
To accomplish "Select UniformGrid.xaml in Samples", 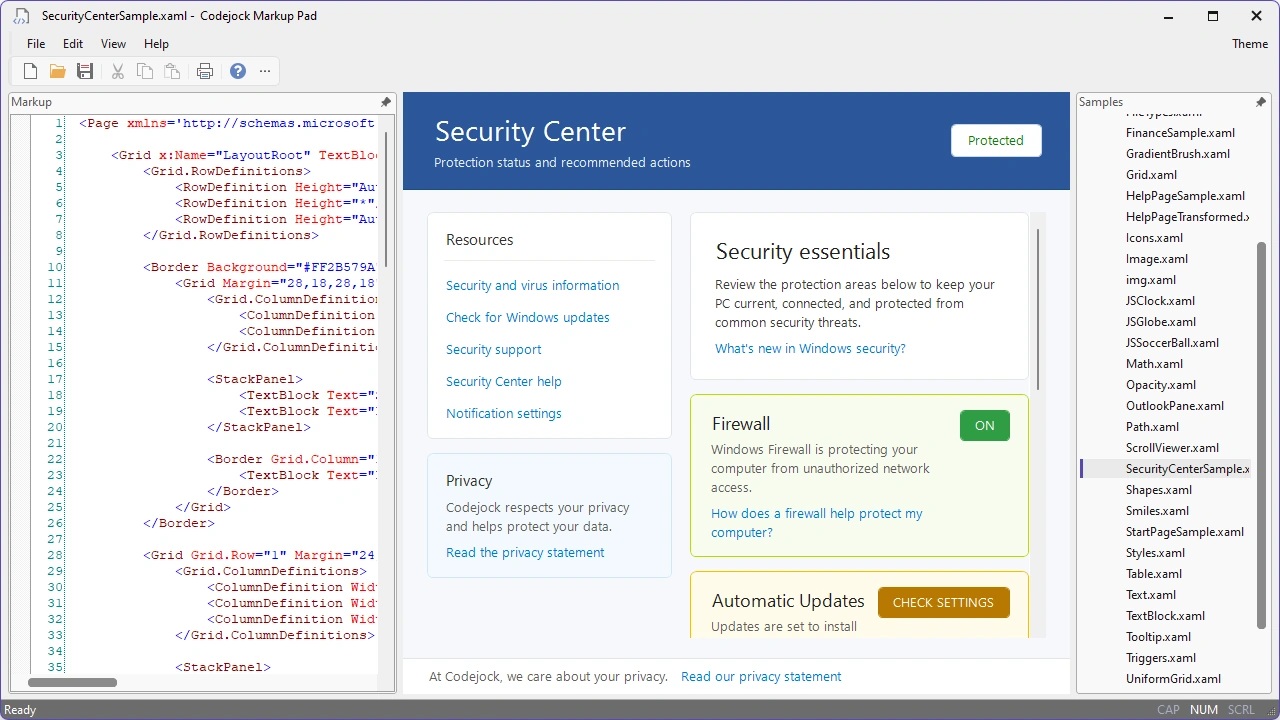I will pyautogui.click(x=1173, y=679).
